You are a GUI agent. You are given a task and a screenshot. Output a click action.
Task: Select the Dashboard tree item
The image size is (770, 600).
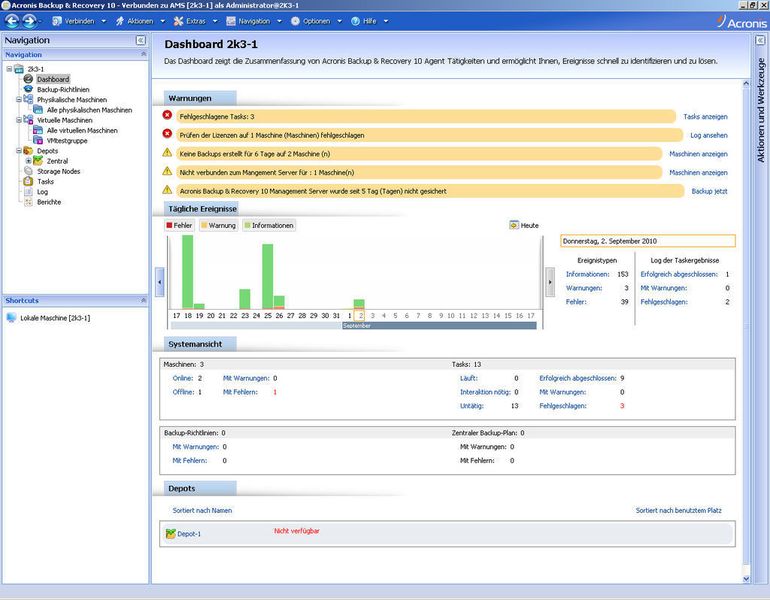[x=53, y=79]
